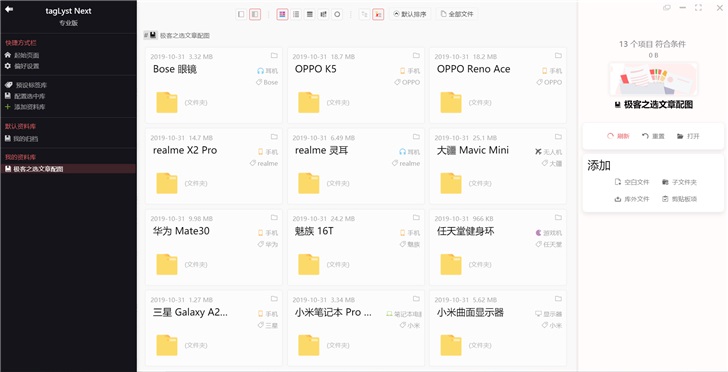728x372 pixels.
Task: Click the back arrow beside tagLyst Next
Action: (9, 9)
